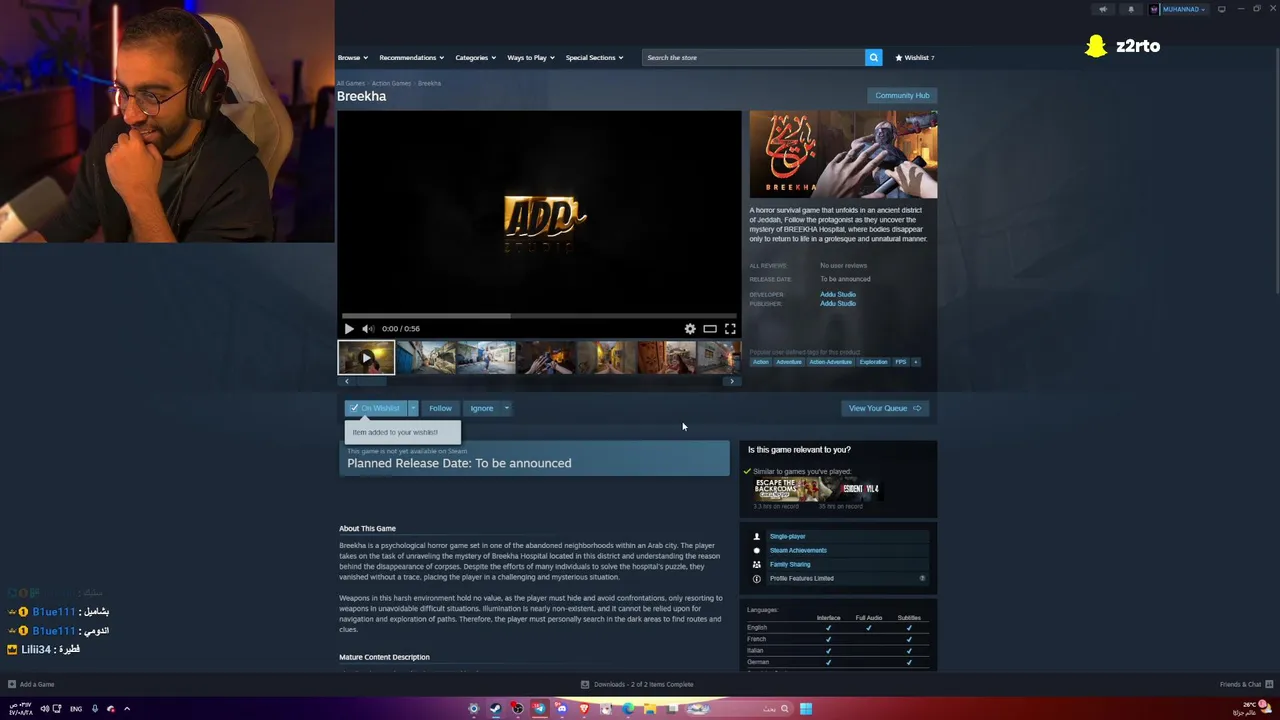This screenshot has height=720, width=1280.
Task: Open video settings gear icon
Action: click(x=690, y=329)
